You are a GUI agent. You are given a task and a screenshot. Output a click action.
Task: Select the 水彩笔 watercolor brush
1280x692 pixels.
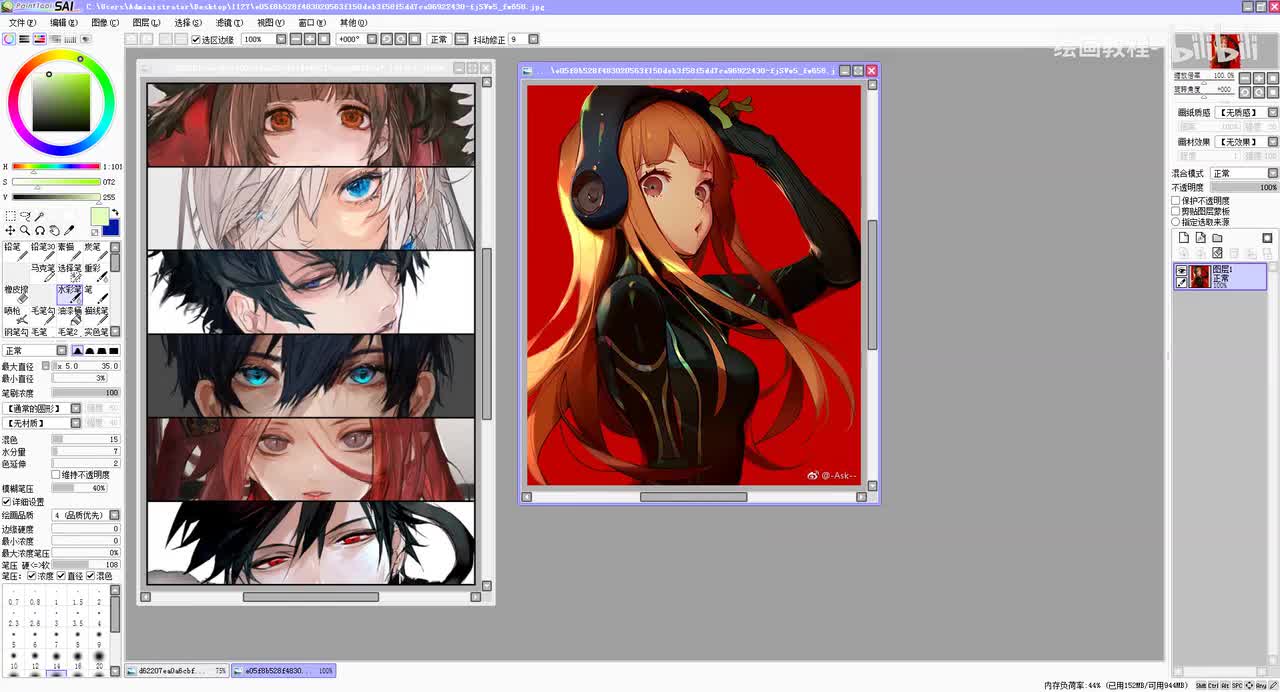pyautogui.click(x=69, y=294)
